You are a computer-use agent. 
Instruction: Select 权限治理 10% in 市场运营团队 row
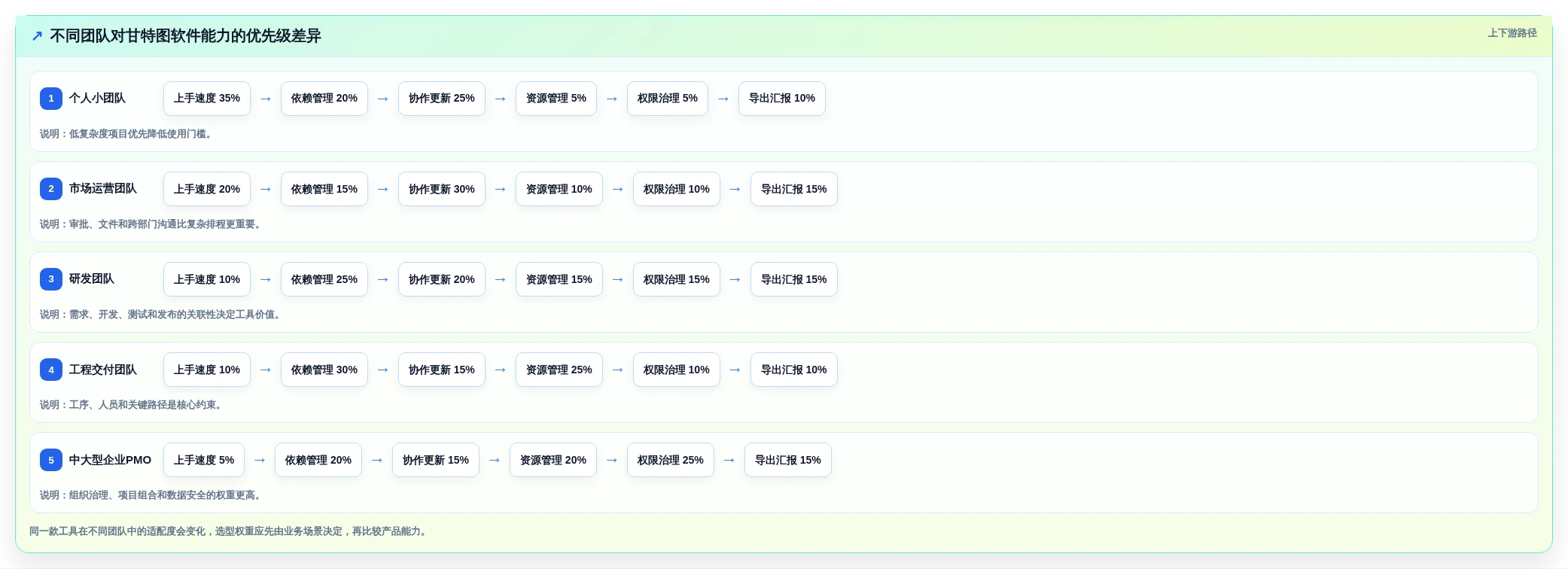tap(677, 189)
